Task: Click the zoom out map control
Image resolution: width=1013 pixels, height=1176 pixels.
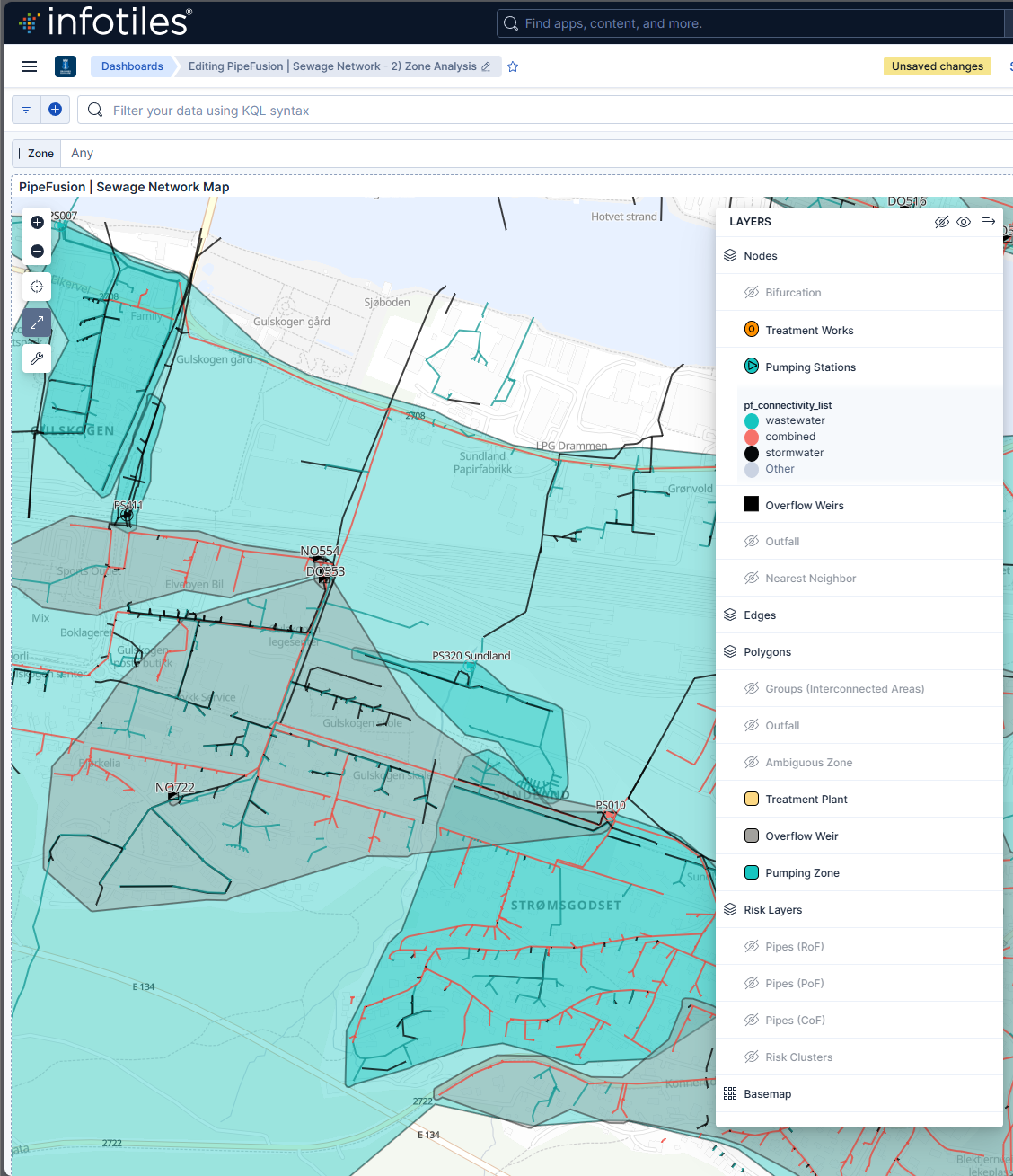Action: (x=37, y=252)
